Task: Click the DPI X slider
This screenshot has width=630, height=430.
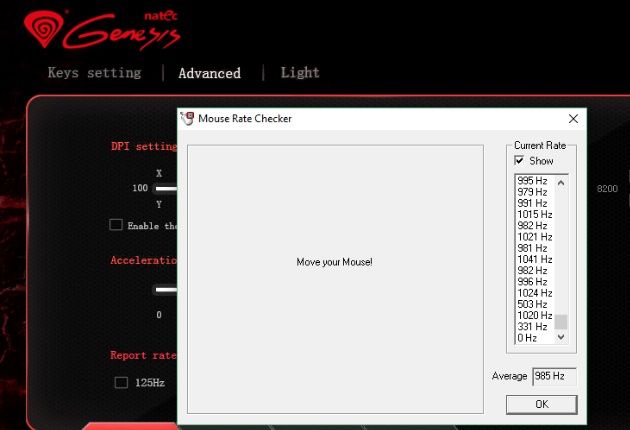Action: (x=166, y=188)
